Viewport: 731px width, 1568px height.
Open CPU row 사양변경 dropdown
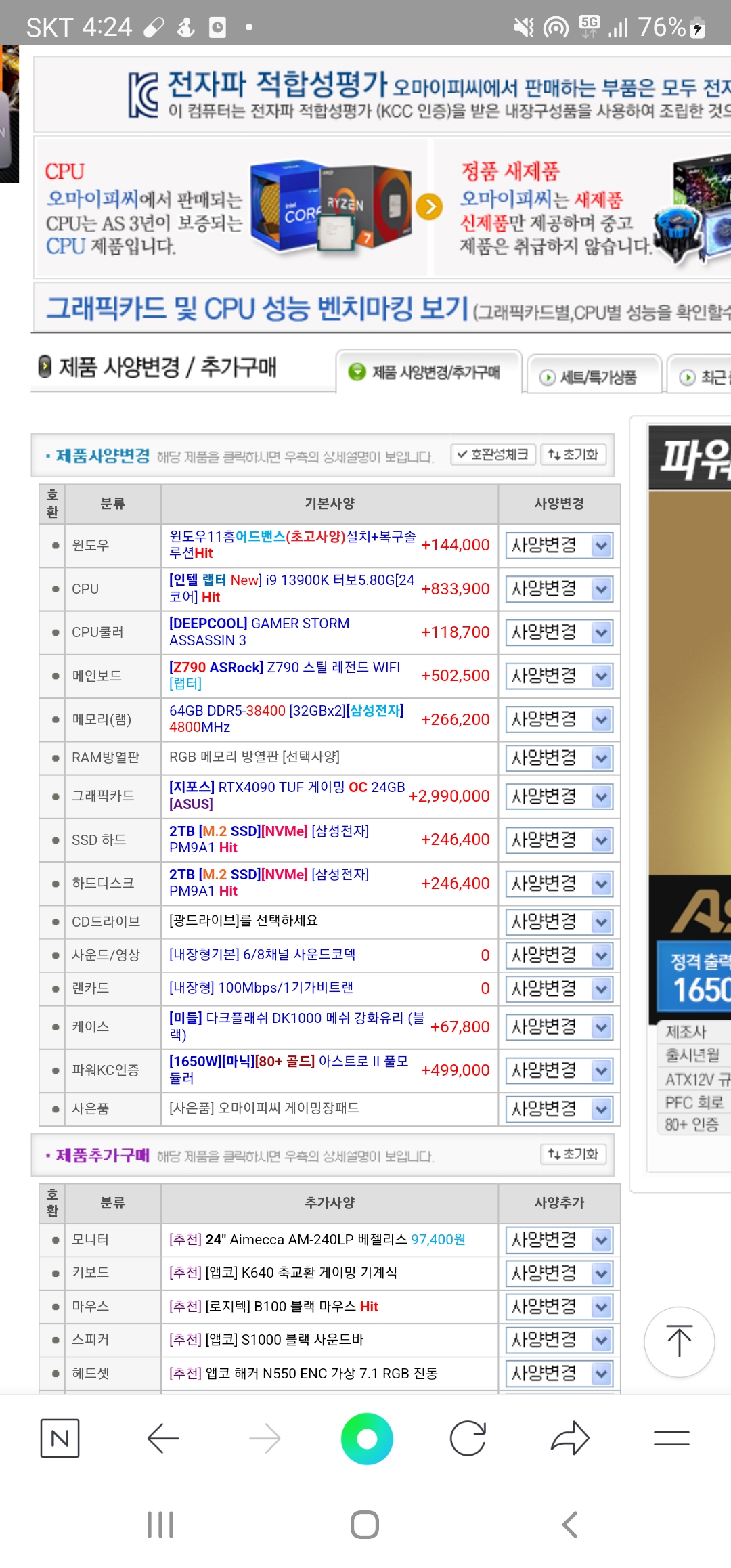tap(559, 589)
